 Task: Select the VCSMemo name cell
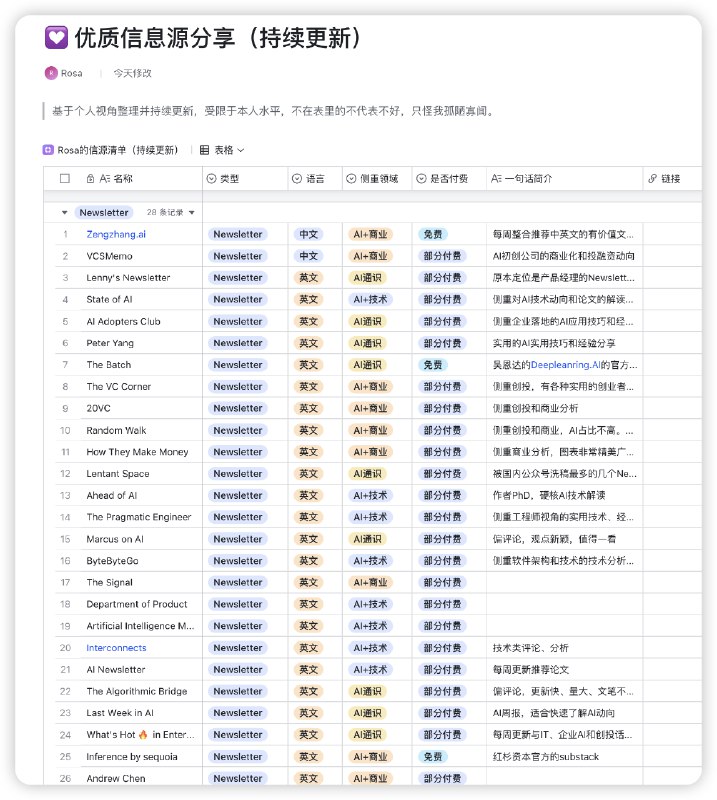[141, 256]
